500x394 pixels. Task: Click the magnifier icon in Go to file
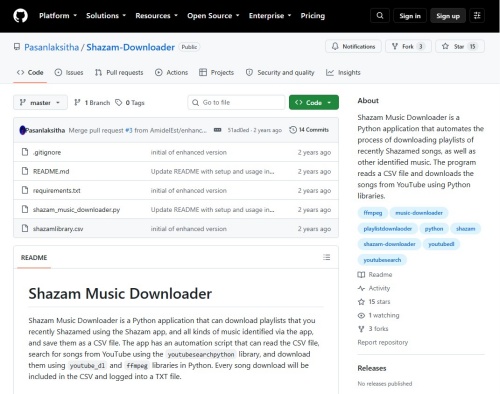point(195,102)
